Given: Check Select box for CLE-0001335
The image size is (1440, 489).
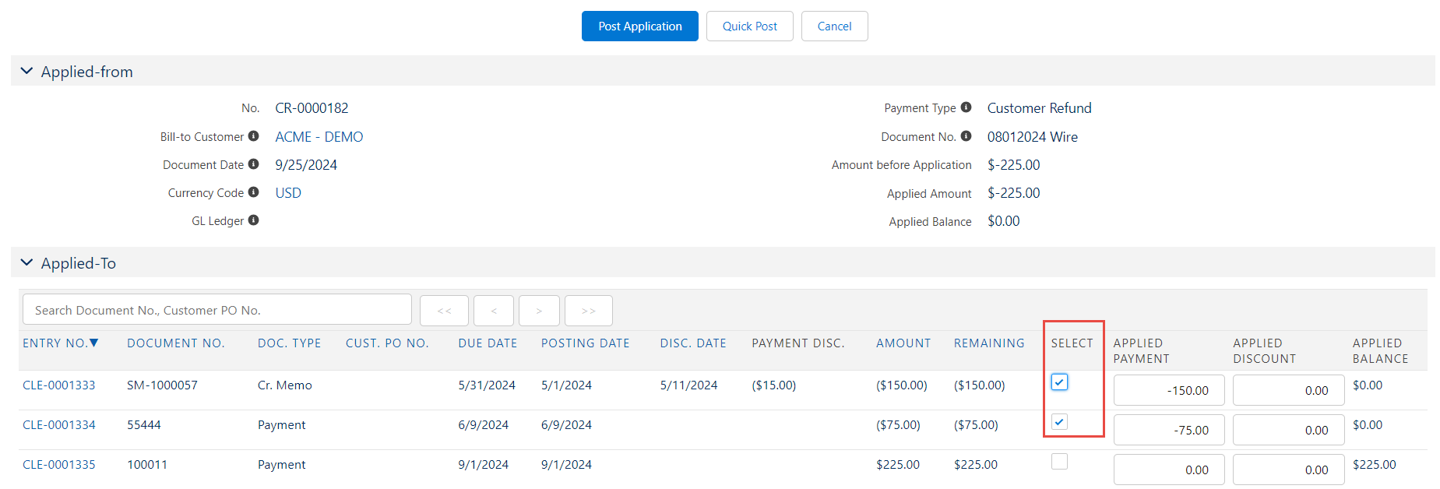Looking at the screenshot, I should (1059, 461).
